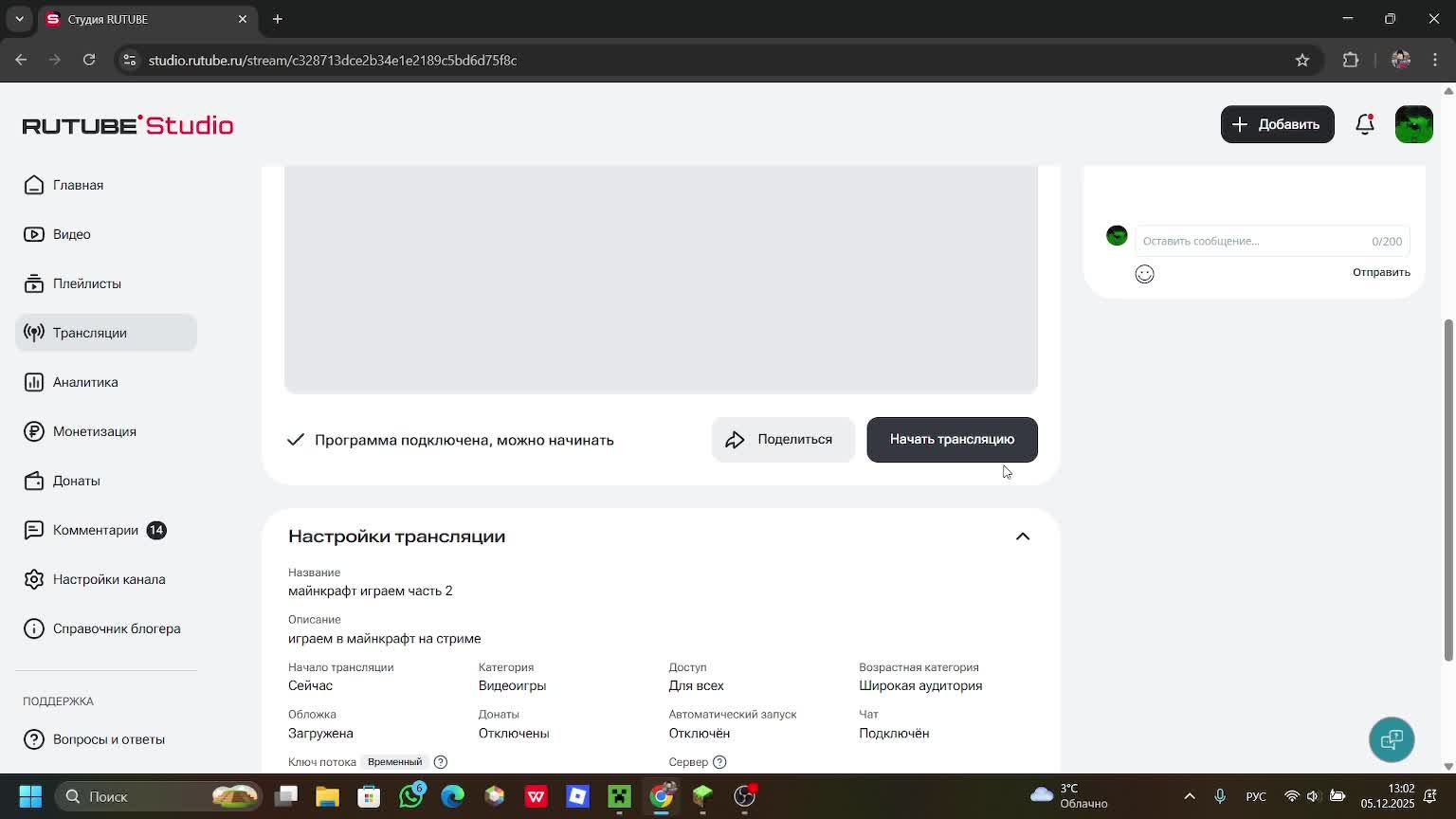Open WhatsApp from the taskbar
The height and width of the screenshot is (819, 1456).
coord(411,796)
